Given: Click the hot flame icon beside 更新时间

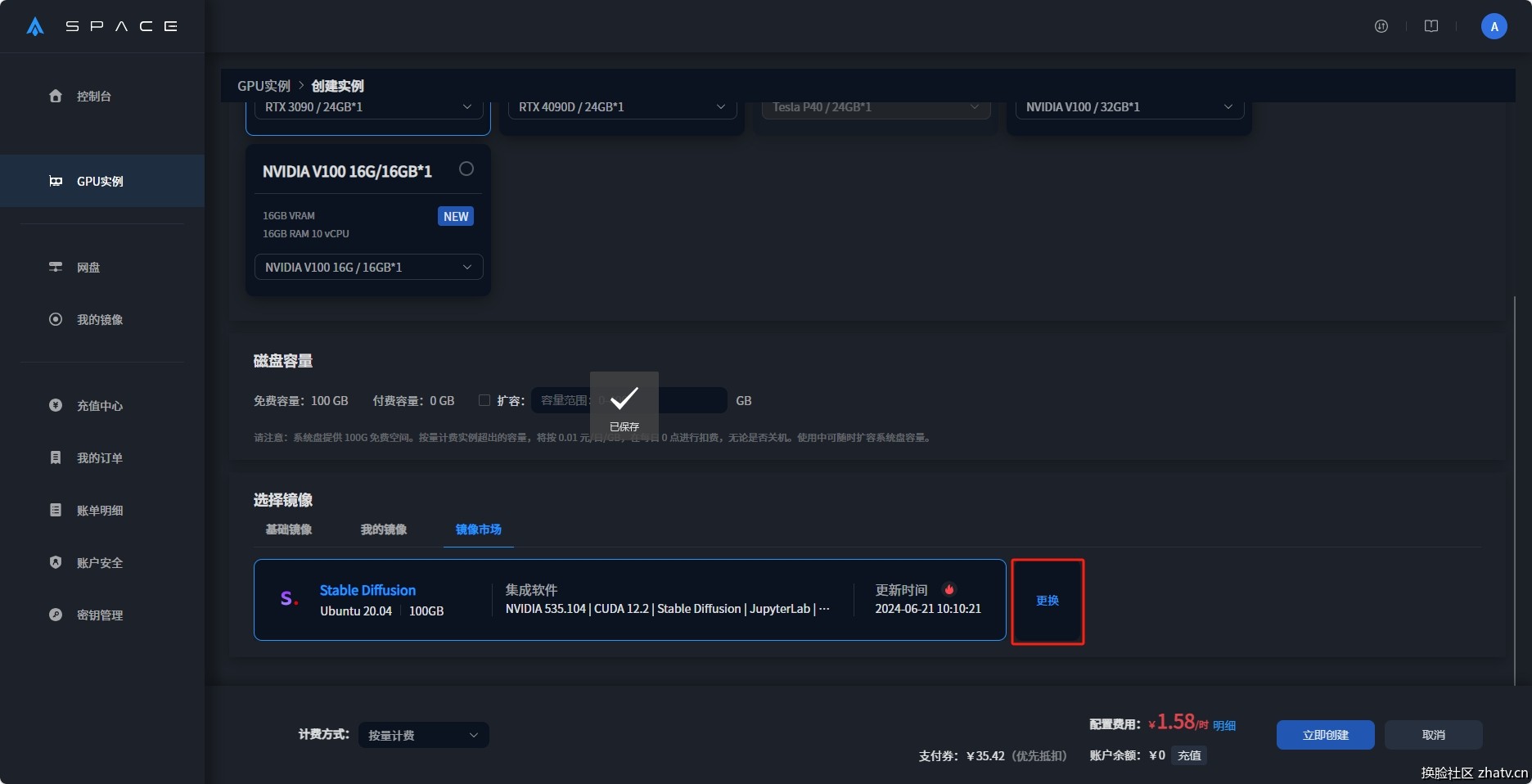Looking at the screenshot, I should (949, 589).
